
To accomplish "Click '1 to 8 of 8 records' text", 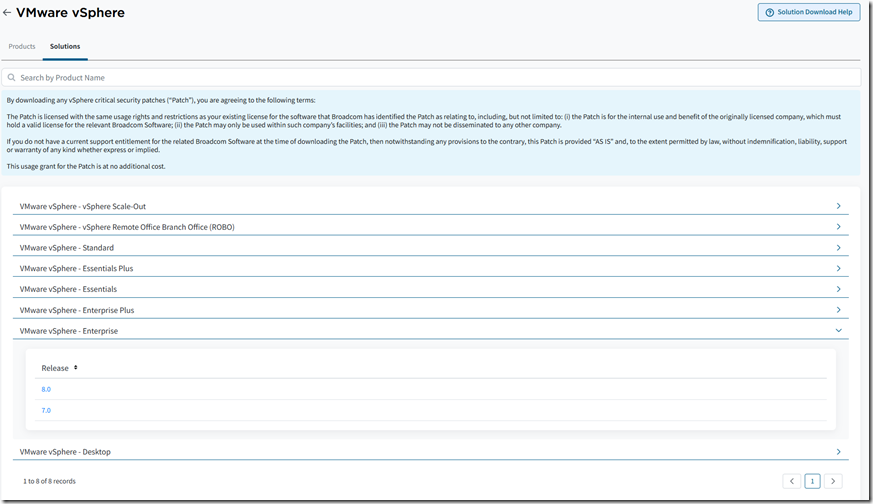I will [49, 481].
